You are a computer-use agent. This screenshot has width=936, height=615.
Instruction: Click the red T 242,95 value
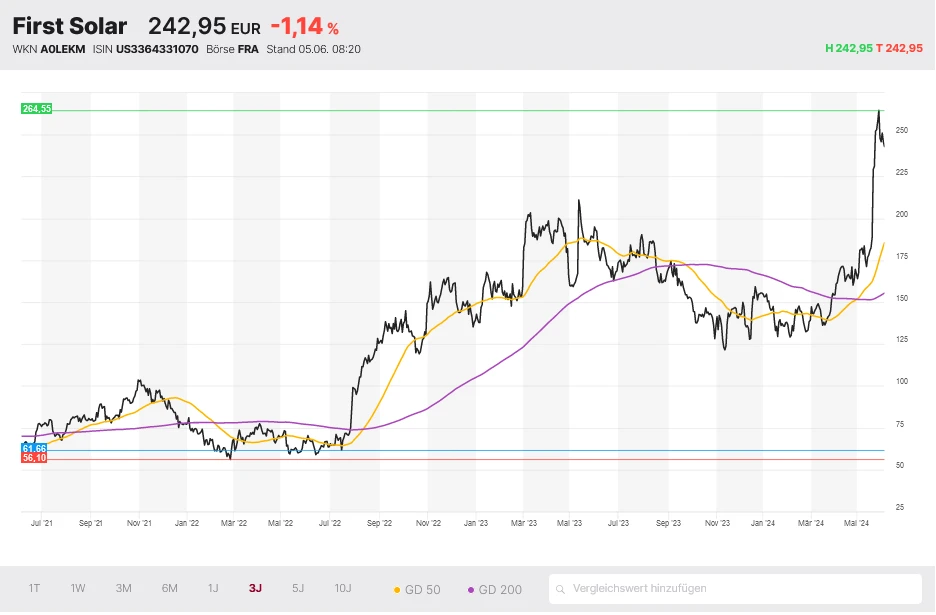pyautogui.click(x=899, y=48)
